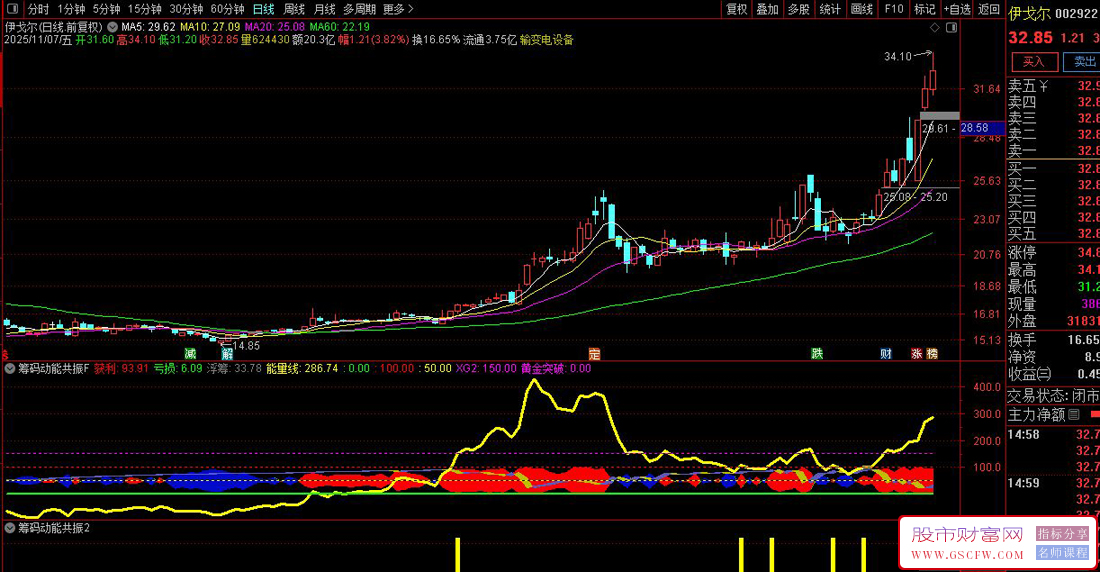Viewport: 1100px width, 572px height.
Task: Expand the 更多 periods menu
Action: (x=397, y=9)
